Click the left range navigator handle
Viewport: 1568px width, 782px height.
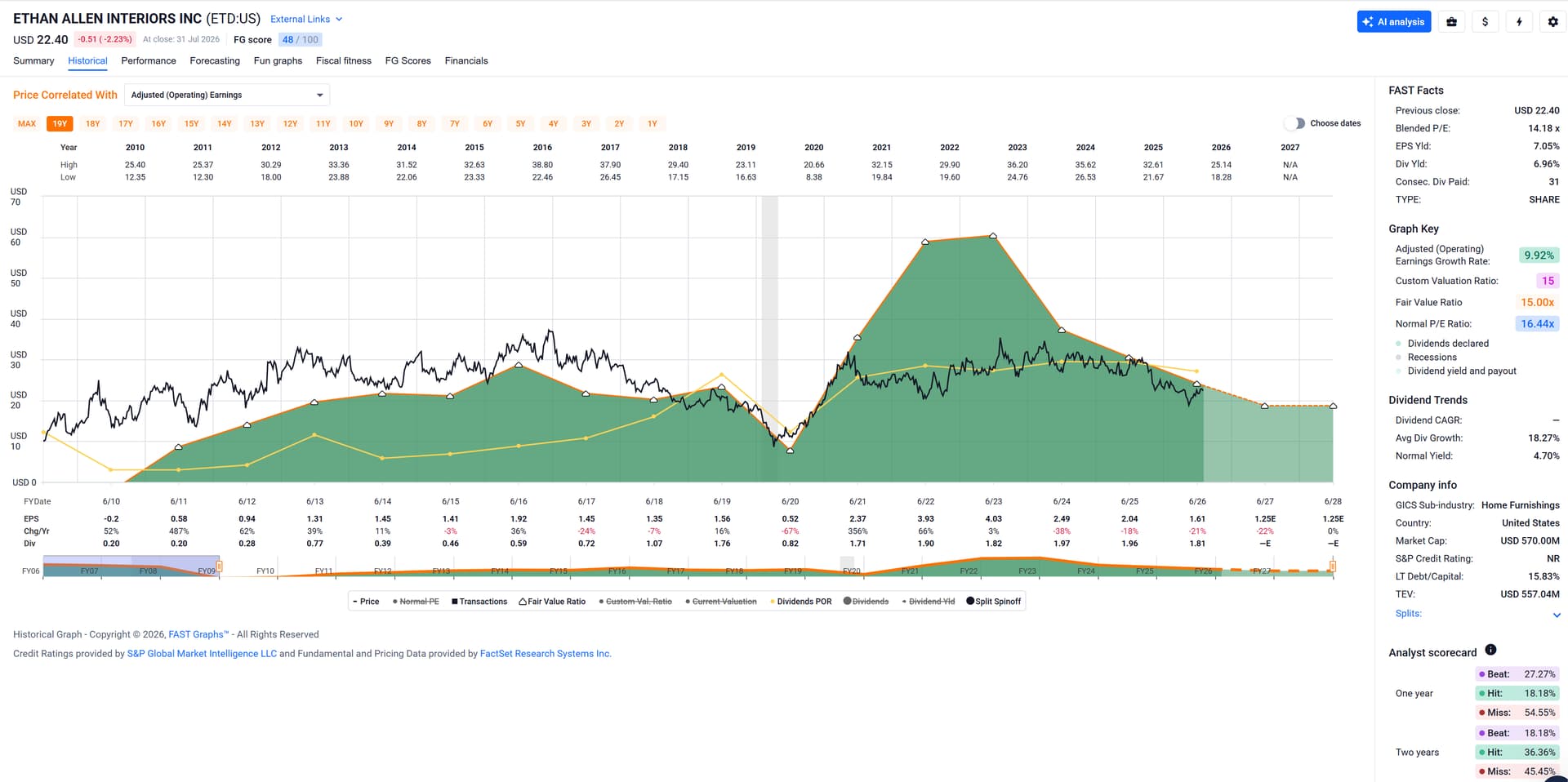(x=219, y=566)
